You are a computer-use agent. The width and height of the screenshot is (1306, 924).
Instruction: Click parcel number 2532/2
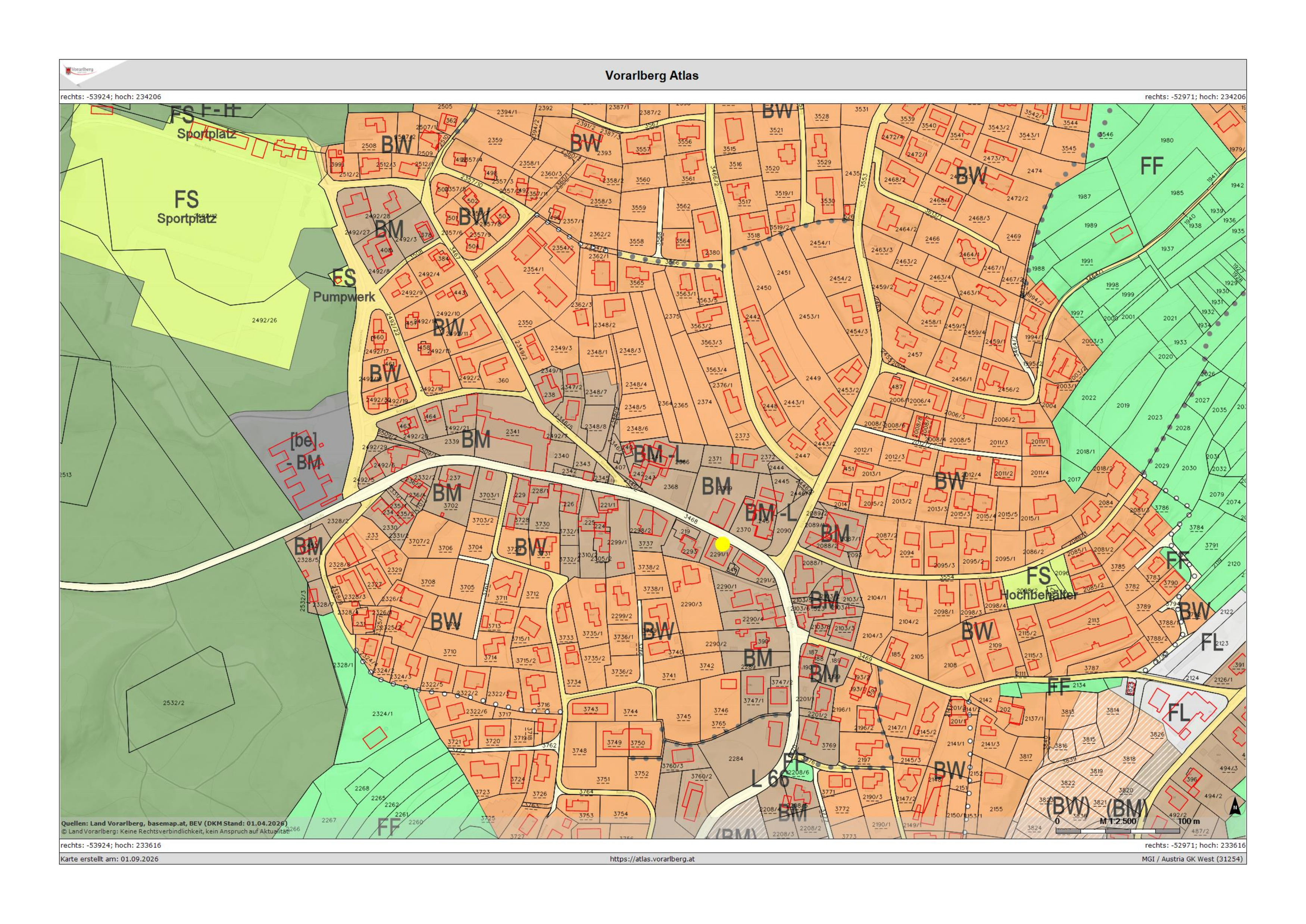(174, 703)
